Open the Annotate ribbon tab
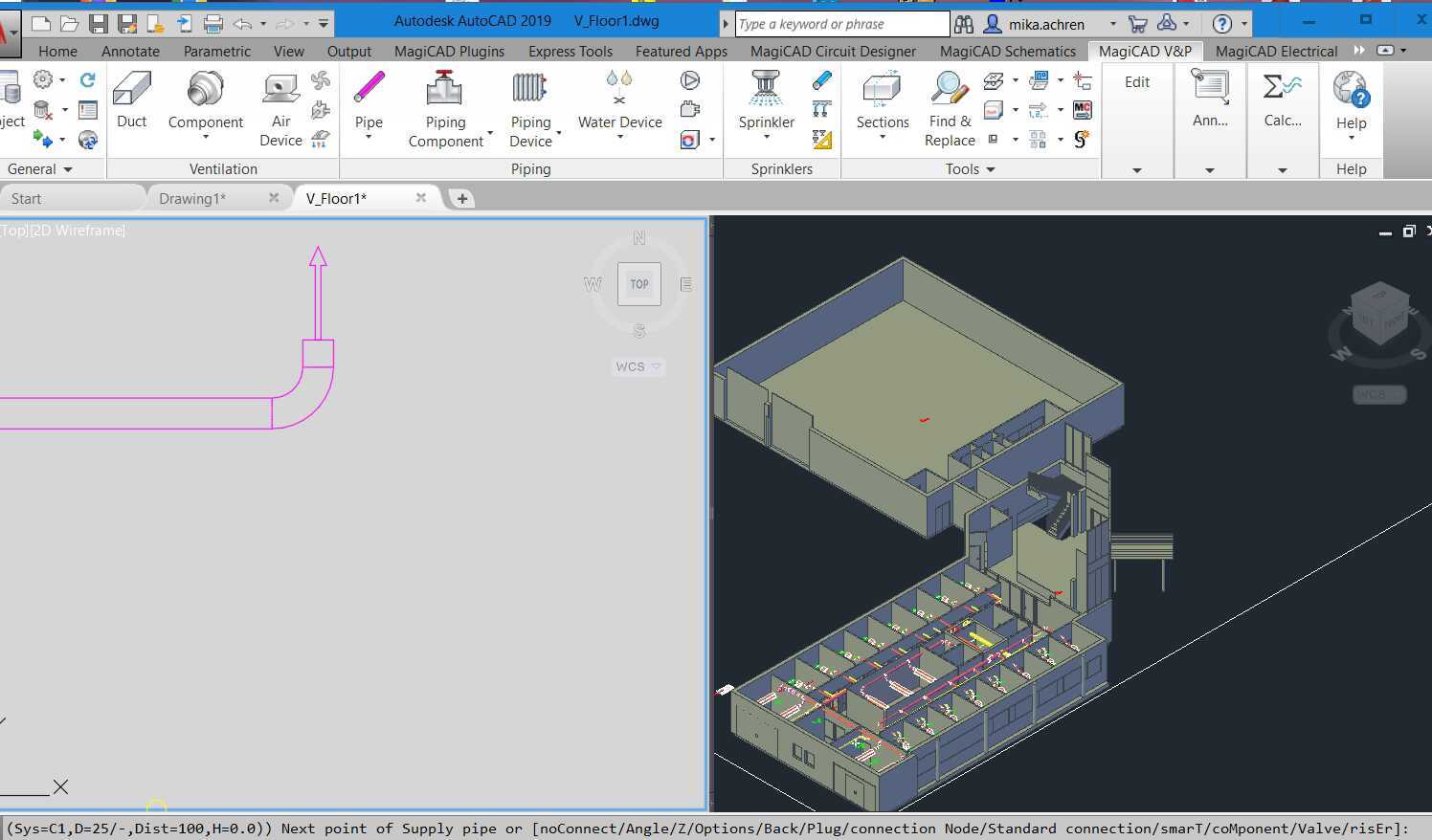Image resolution: width=1432 pixels, height=840 pixels. coord(130,51)
